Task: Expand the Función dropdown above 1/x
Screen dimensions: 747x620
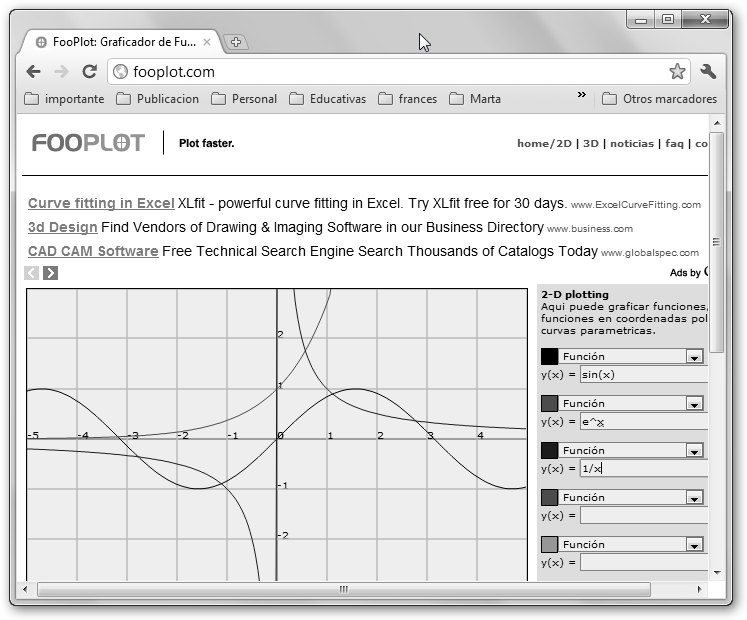Action: 694,450
